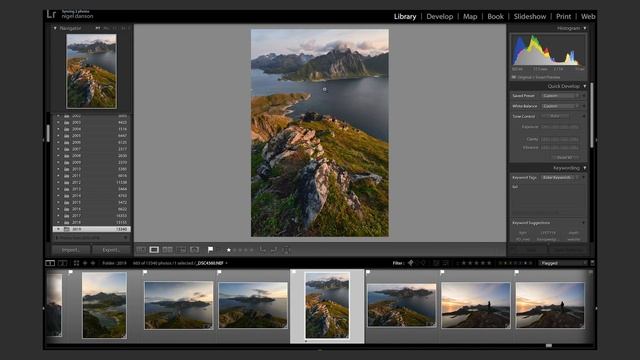The height and width of the screenshot is (360, 640).
Task: Go forward with filmstrip right arrow
Action: [93, 263]
